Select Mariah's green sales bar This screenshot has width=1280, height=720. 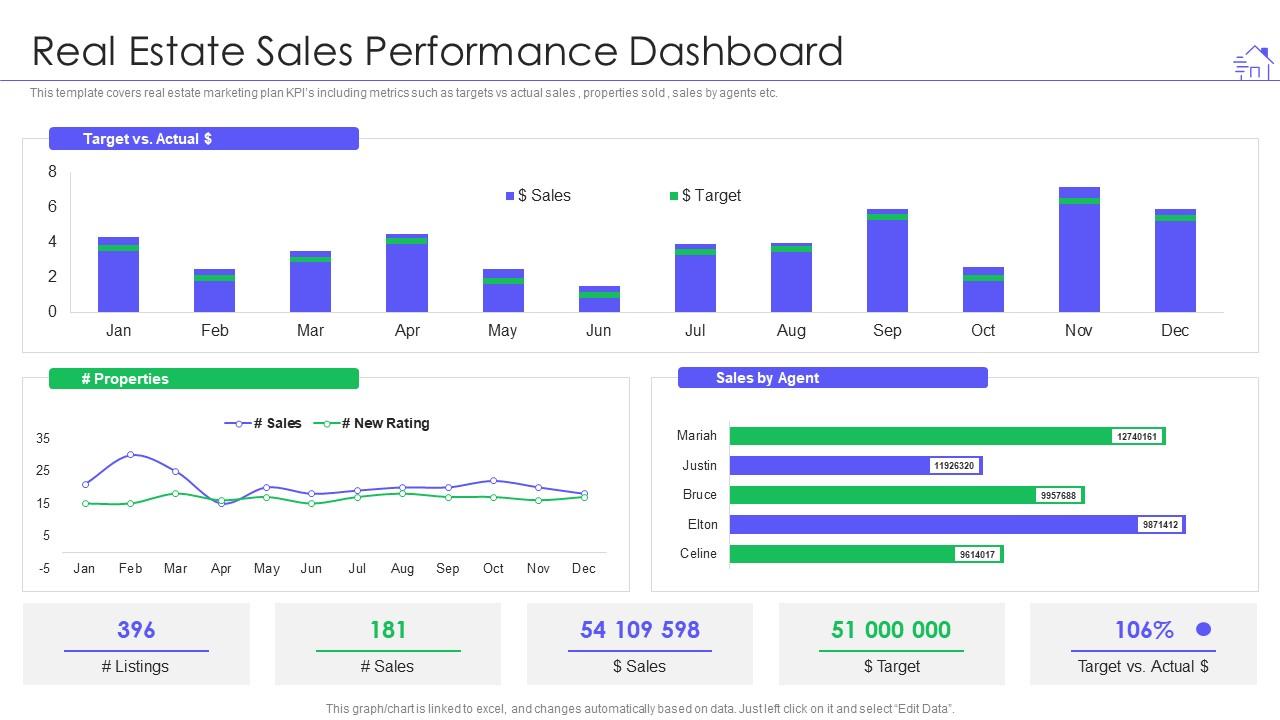920,436
